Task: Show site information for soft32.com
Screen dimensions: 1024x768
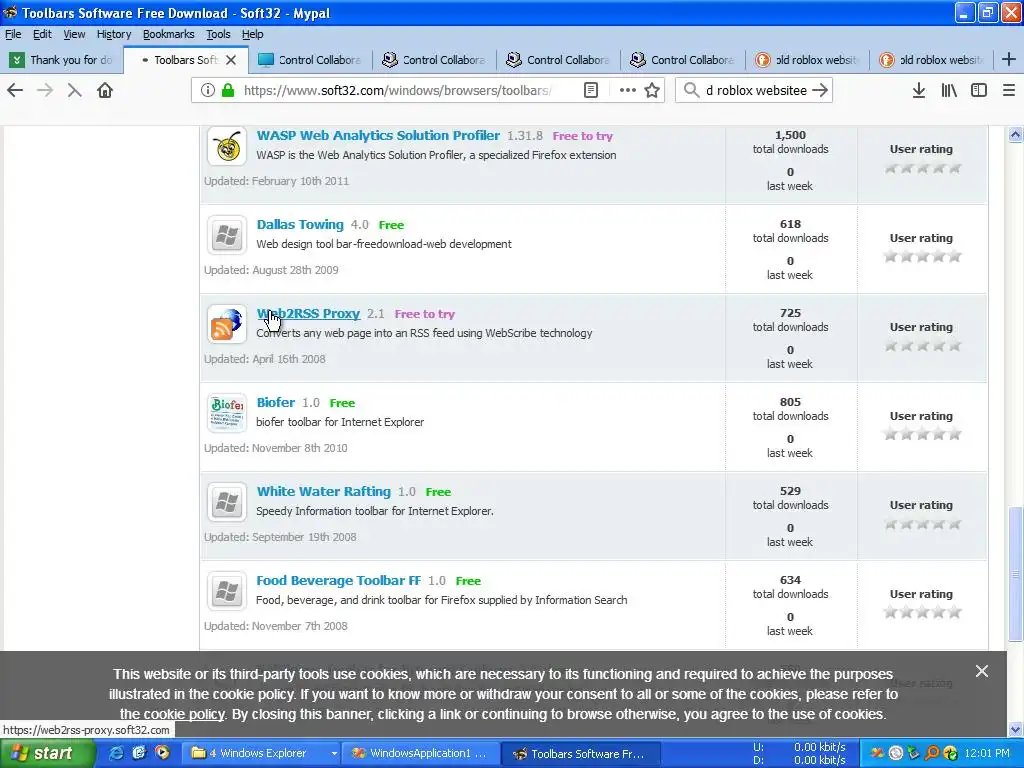Action: [207, 90]
